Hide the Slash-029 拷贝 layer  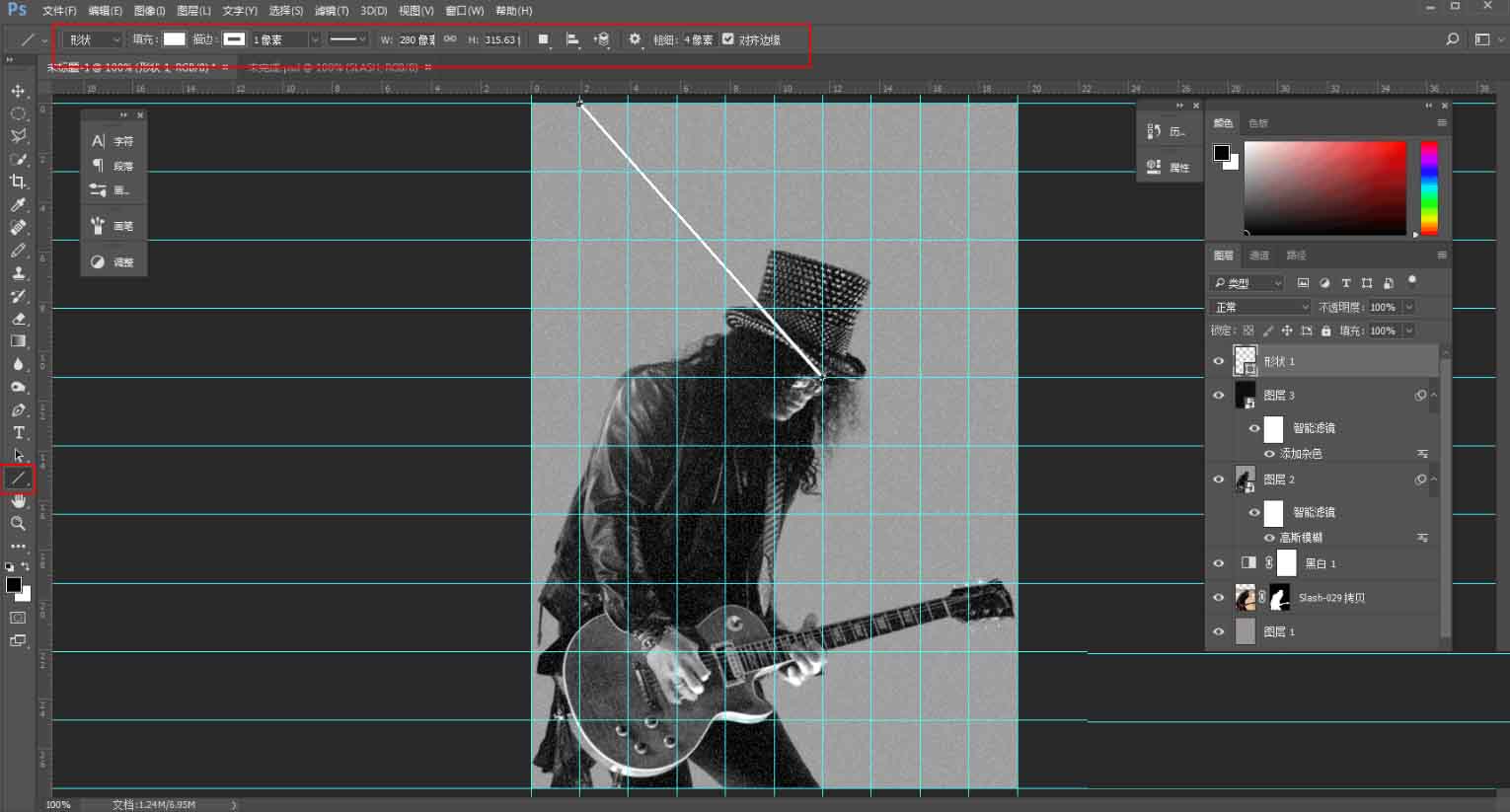pos(1218,598)
